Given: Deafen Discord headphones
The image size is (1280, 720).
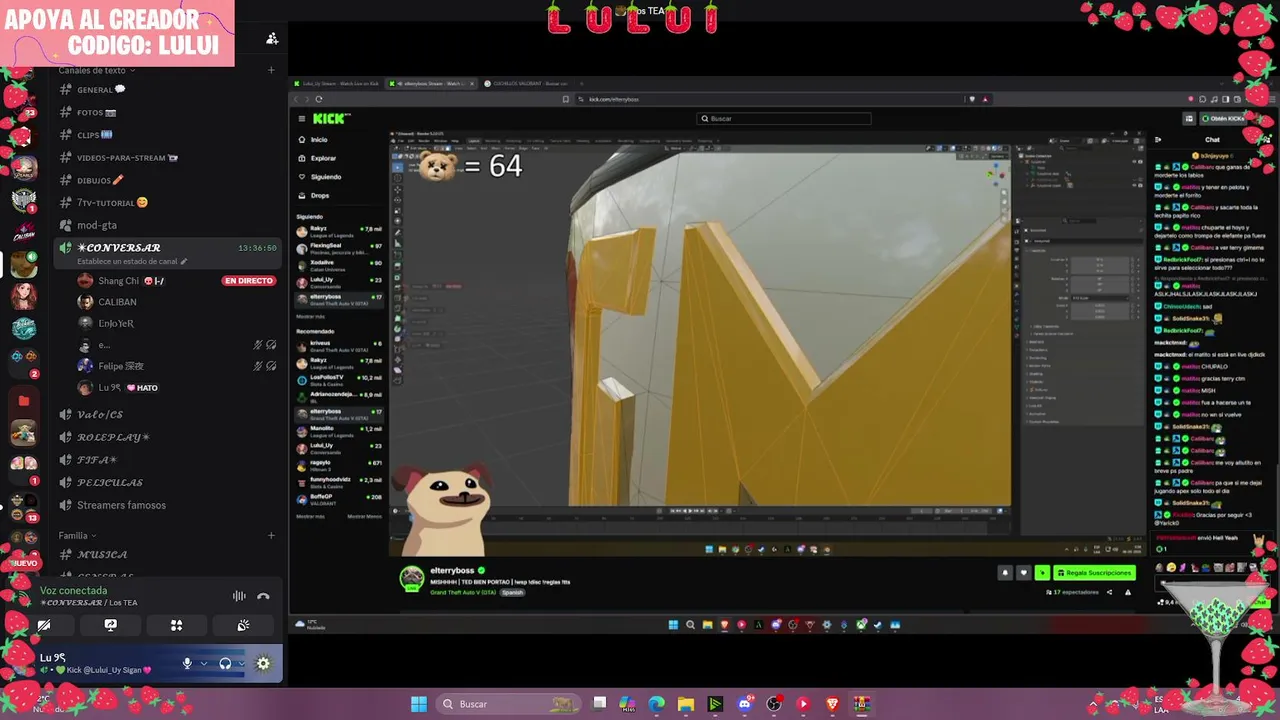Looking at the screenshot, I should pos(225,663).
